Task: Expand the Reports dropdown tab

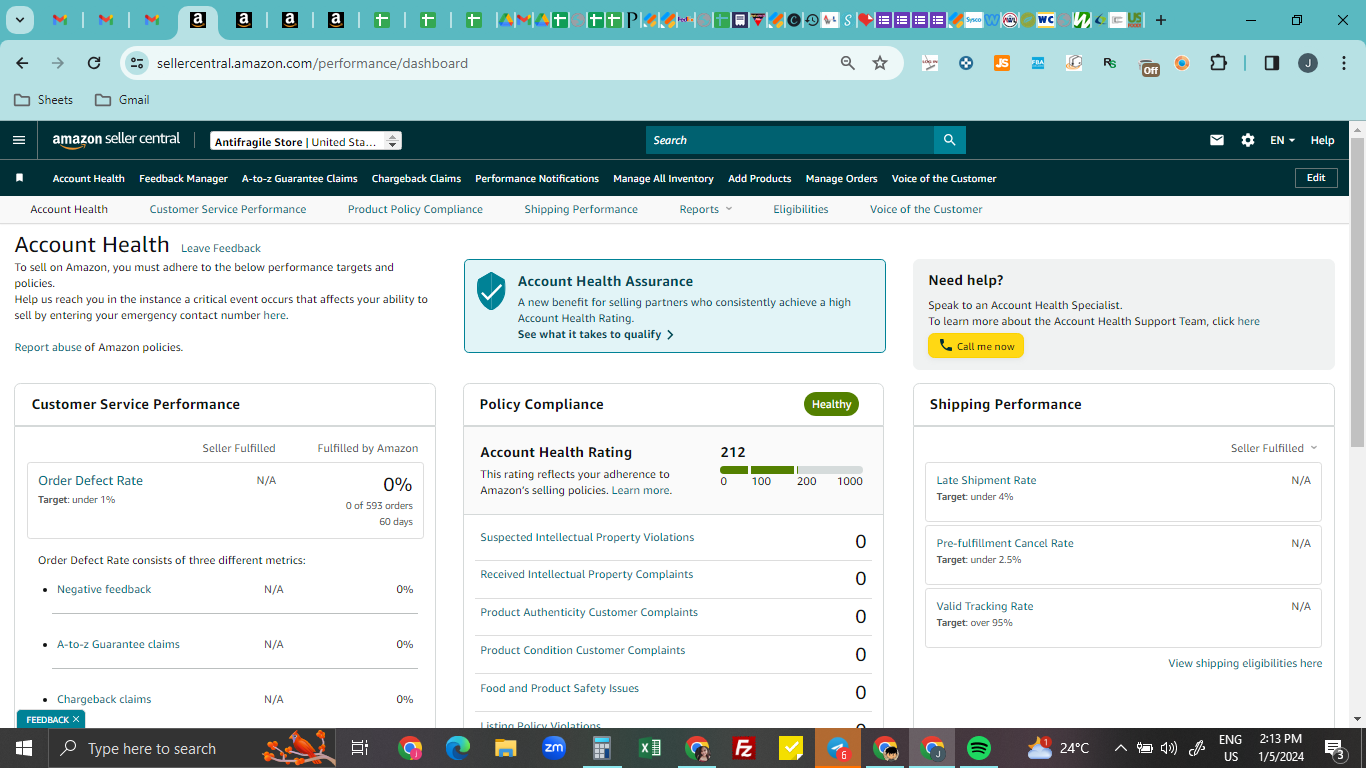Action: pos(705,209)
